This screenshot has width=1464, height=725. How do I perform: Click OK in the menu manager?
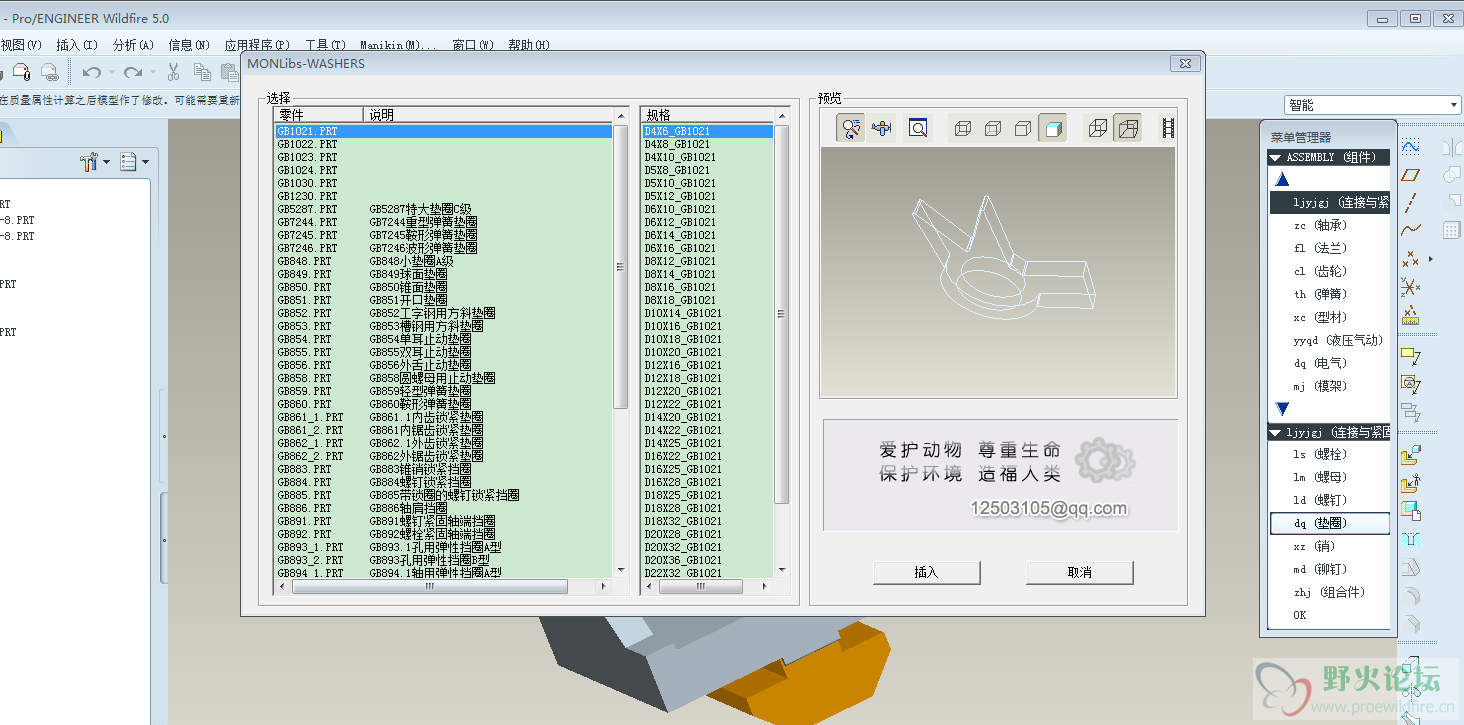click(x=1330, y=615)
